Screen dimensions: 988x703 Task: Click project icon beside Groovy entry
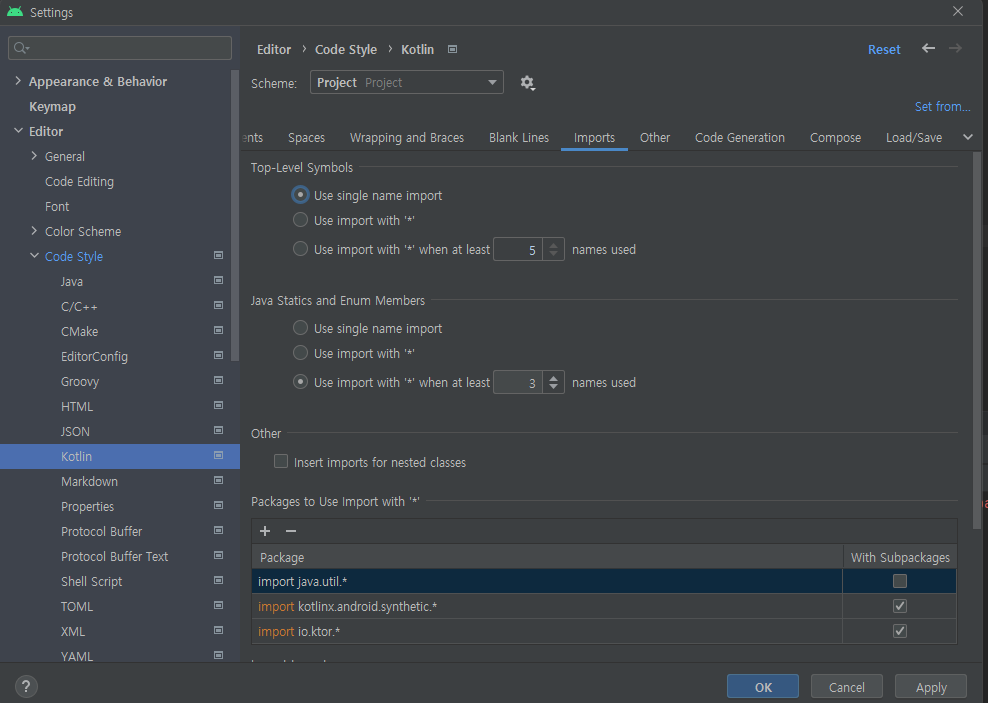[x=219, y=380]
